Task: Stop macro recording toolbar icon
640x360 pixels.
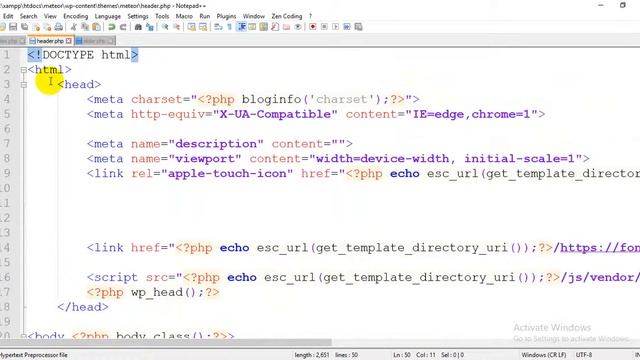Action: 324,27
